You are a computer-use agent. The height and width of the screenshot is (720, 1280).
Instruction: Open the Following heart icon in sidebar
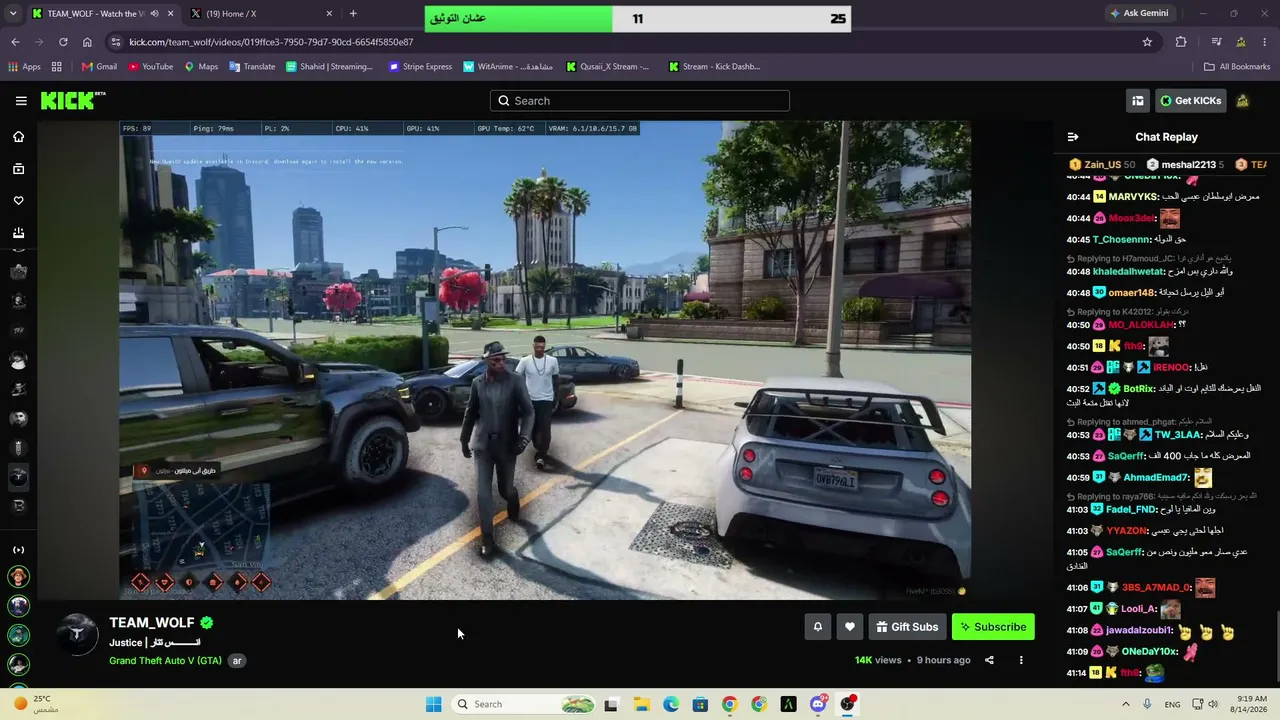tap(18, 201)
